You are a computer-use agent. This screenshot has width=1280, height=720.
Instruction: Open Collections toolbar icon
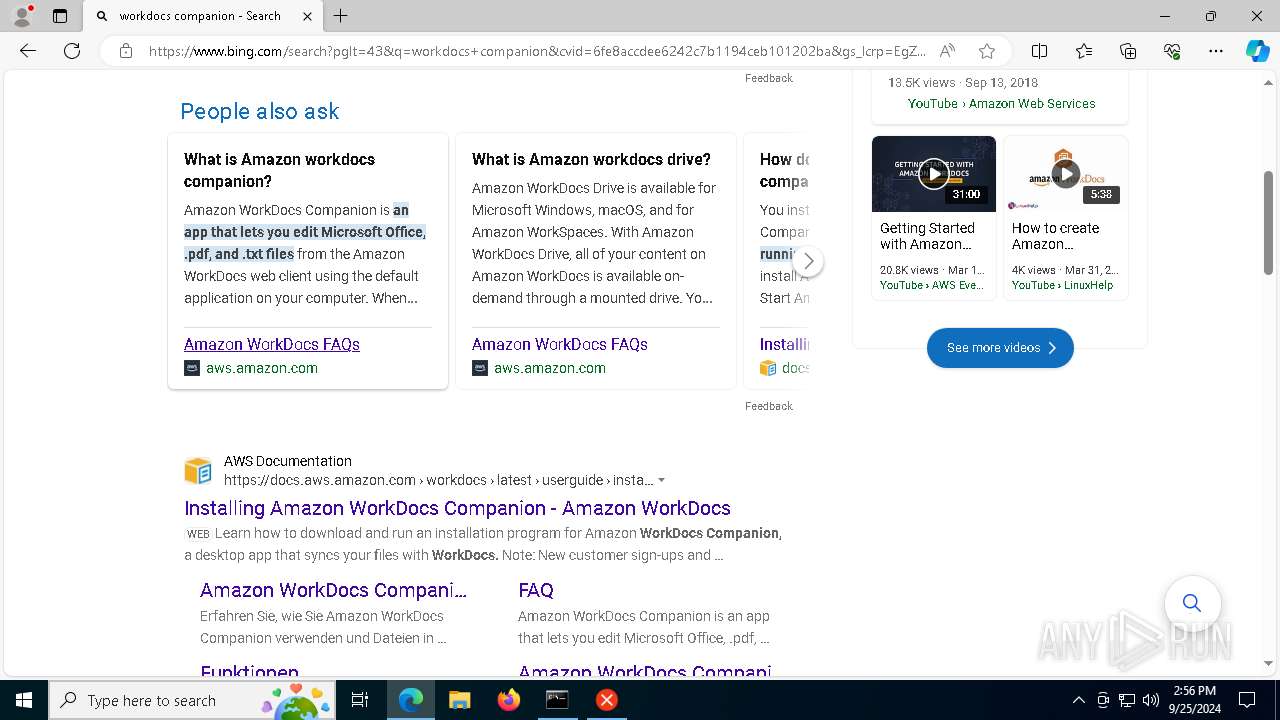(1128, 51)
